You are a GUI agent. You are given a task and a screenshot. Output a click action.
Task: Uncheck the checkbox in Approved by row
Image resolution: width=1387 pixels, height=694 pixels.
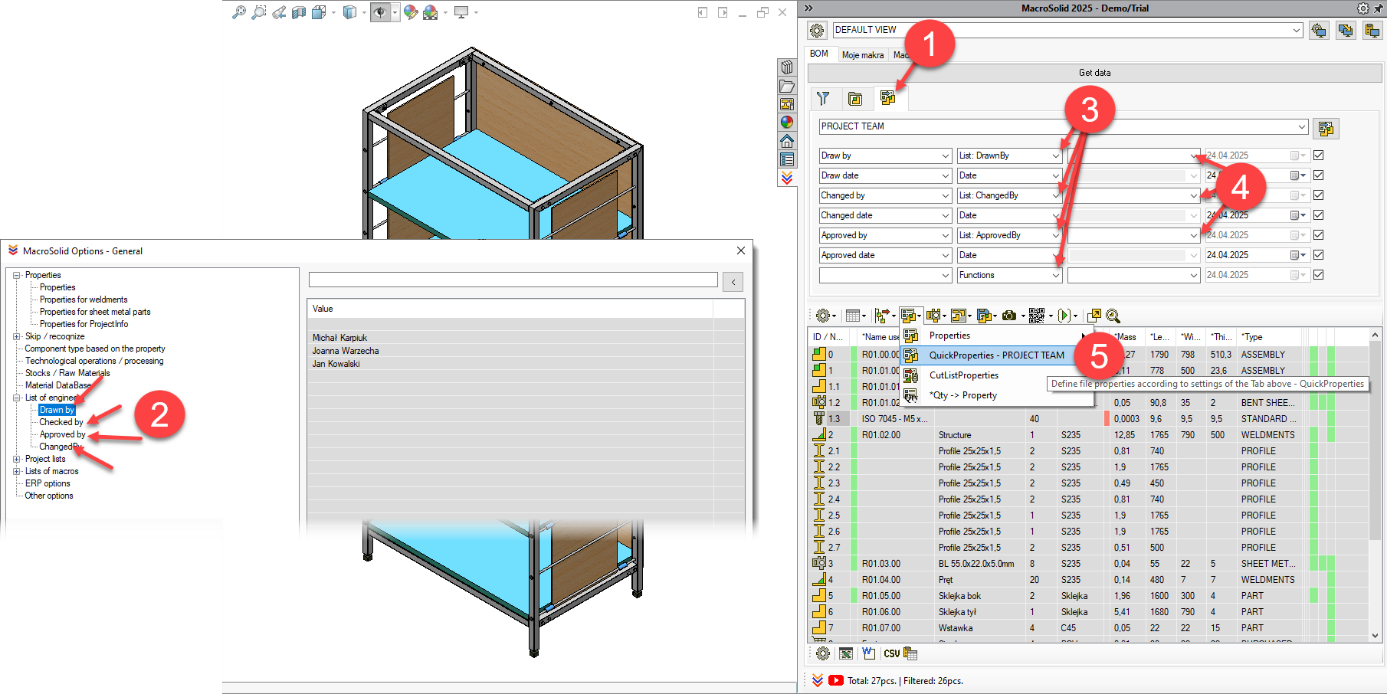click(x=1318, y=235)
